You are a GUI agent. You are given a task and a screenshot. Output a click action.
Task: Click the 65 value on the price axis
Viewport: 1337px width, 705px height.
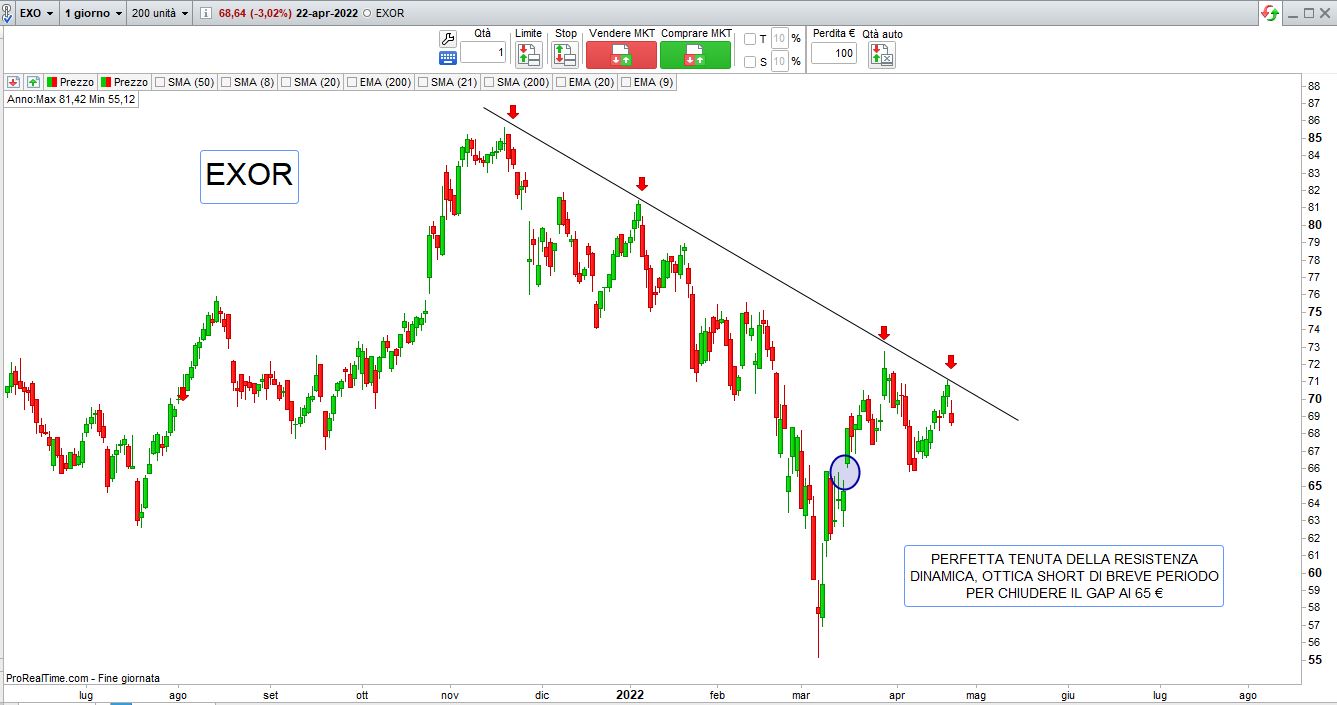coord(1313,485)
